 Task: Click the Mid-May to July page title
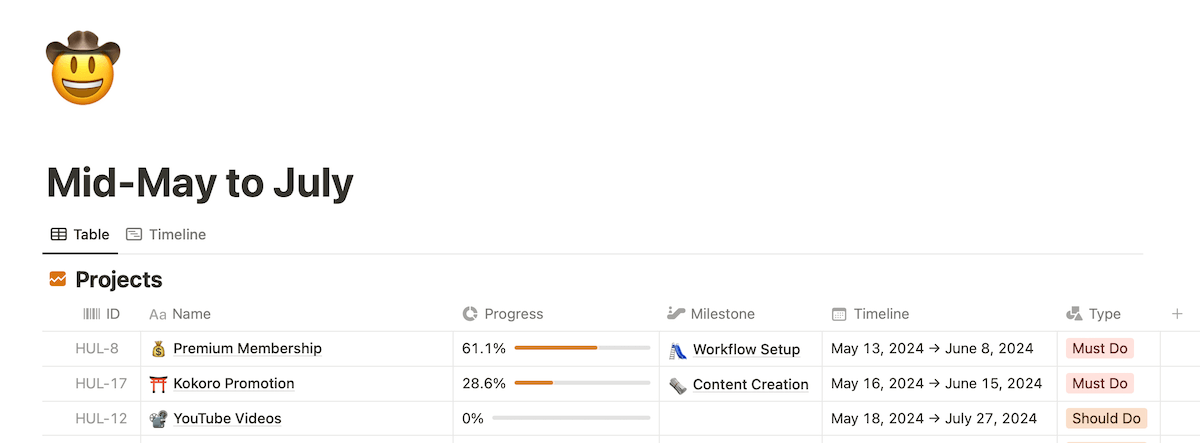coord(200,183)
